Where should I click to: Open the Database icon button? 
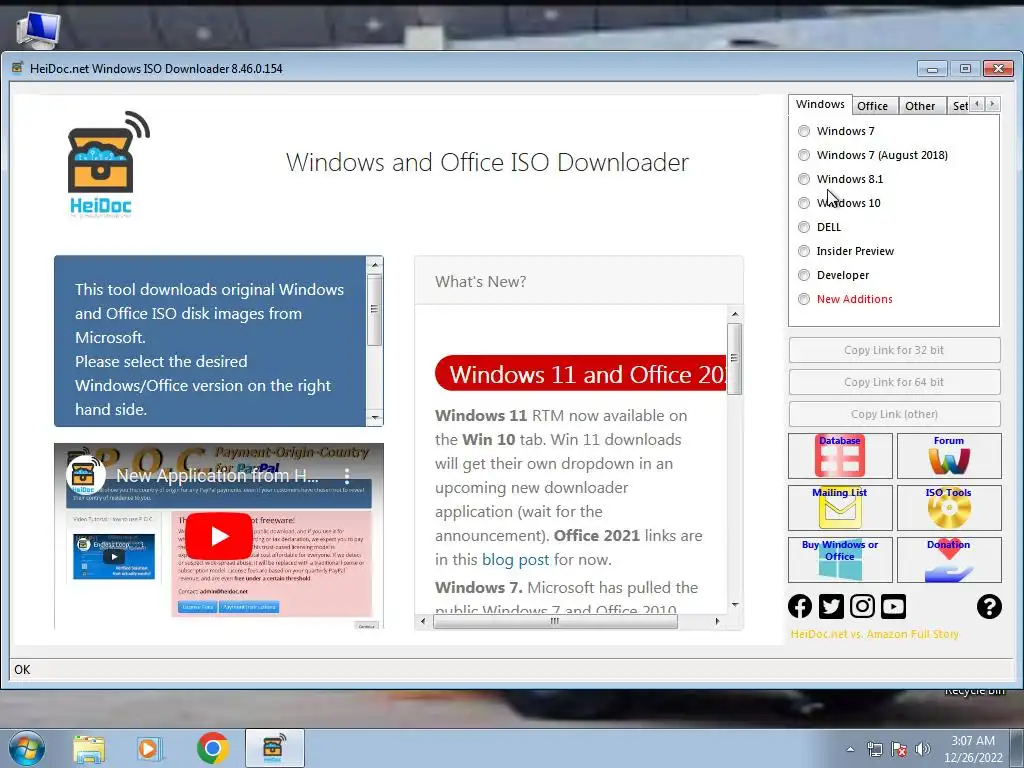pos(840,456)
